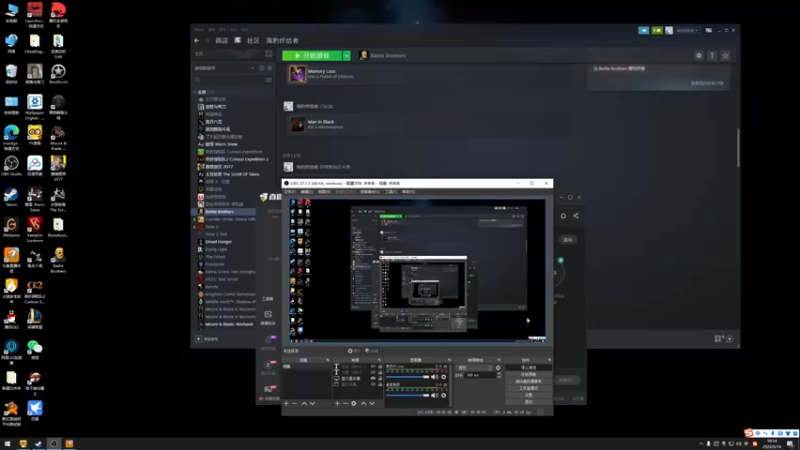Screen dimensions: 800x450
Task: Open the 社区 tab in Steam
Action: click(x=253, y=40)
